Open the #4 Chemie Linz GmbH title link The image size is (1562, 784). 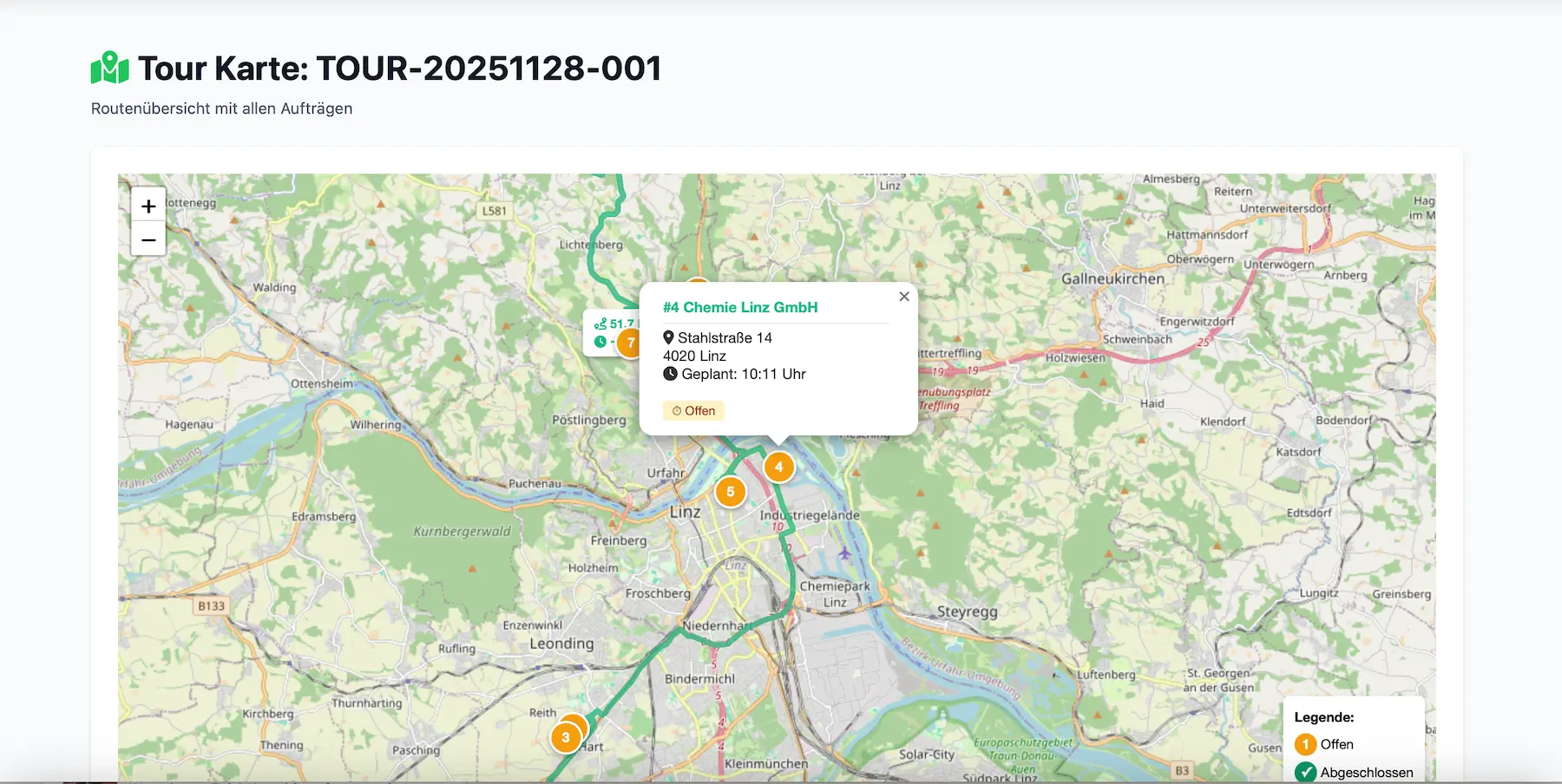point(740,306)
